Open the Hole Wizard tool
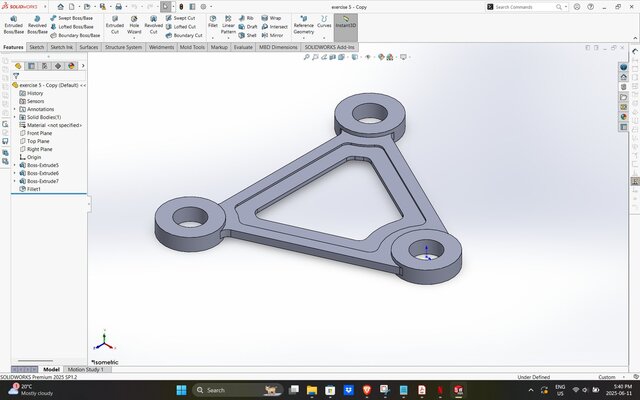Screen dimensions: 640x400 [134, 23]
